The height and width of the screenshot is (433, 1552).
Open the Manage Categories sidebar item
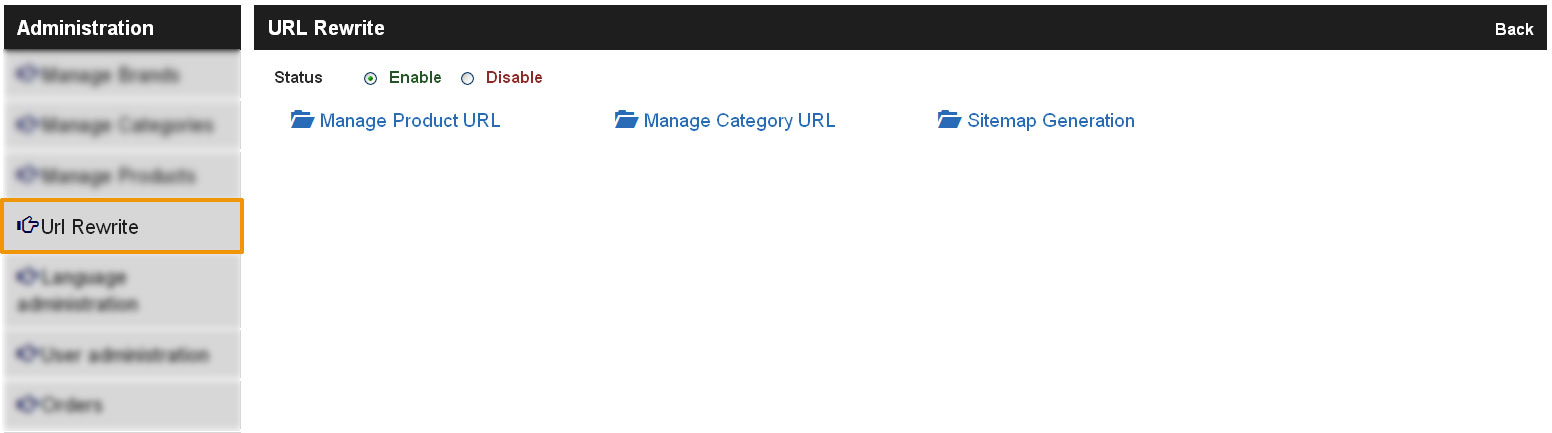[x=122, y=125]
